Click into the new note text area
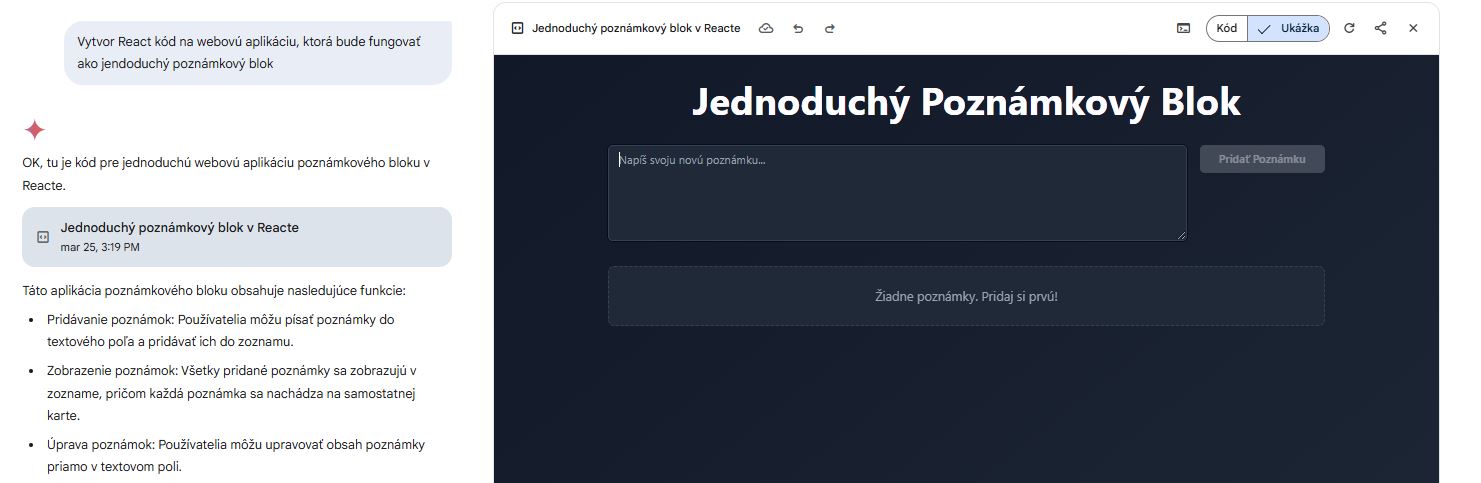This screenshot has height=483, width=1481. pos(896,193)
